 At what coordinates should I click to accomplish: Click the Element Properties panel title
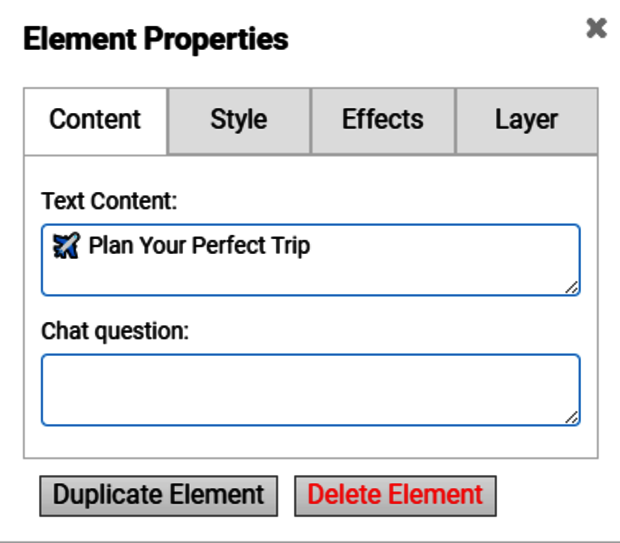coord(155,40)
